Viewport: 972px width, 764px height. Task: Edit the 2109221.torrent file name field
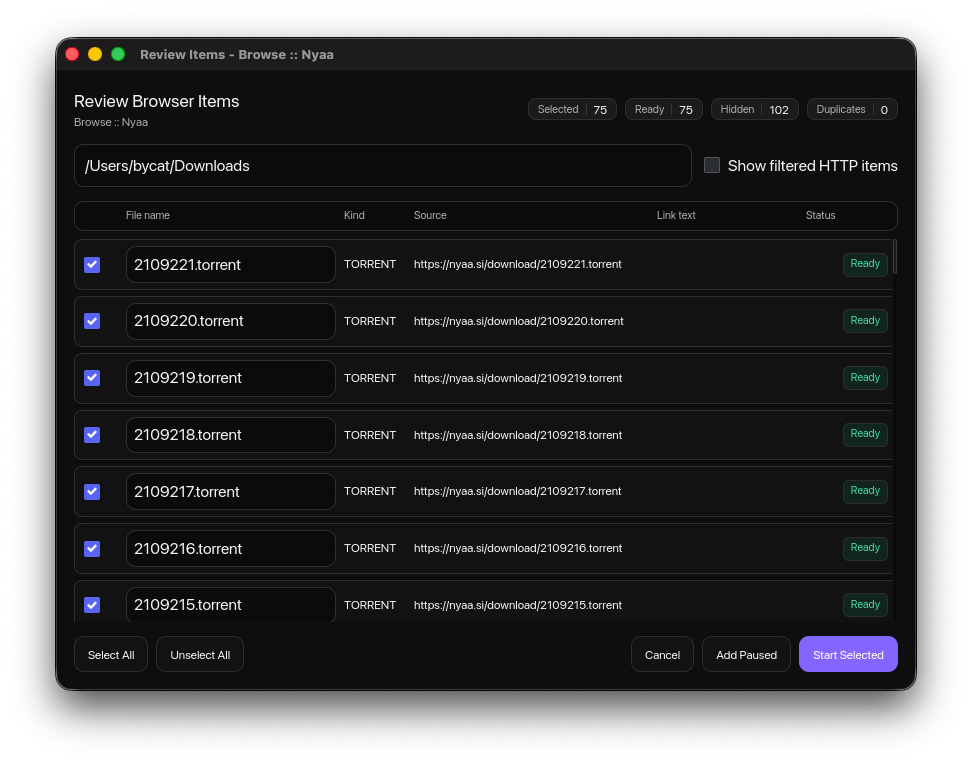tap(231, 265)
